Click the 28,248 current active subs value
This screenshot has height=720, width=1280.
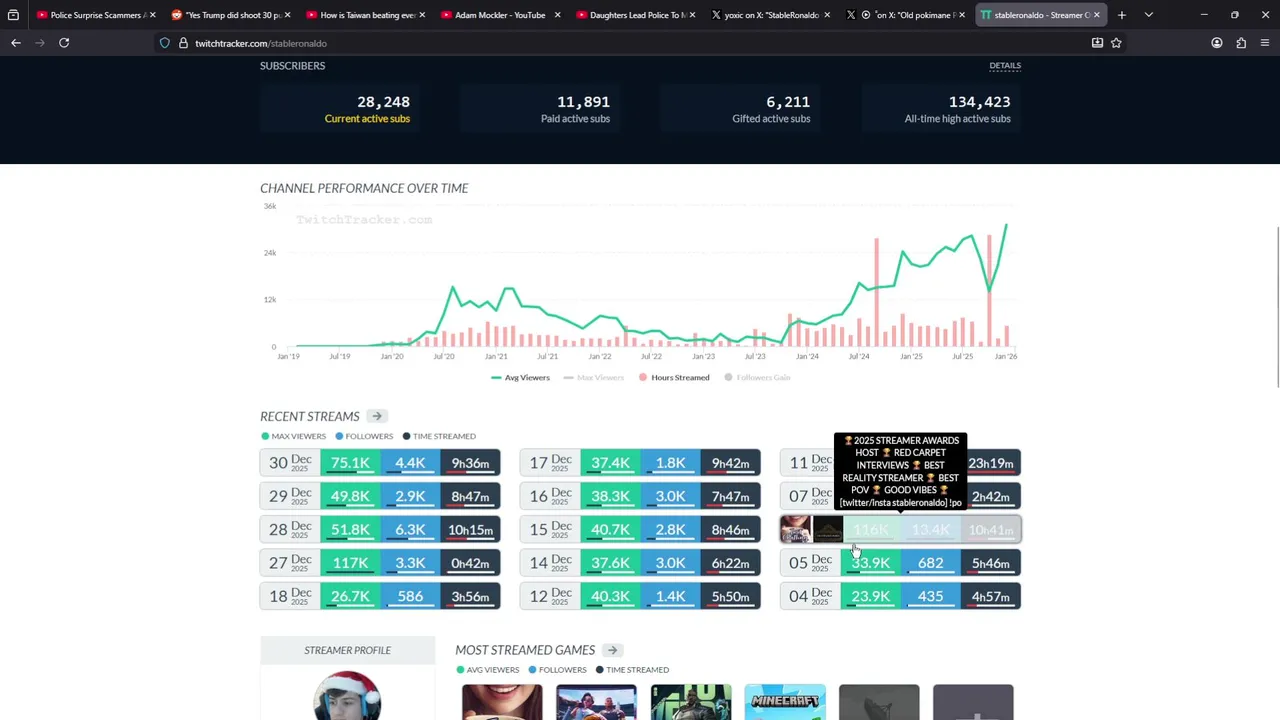(383, 102)
